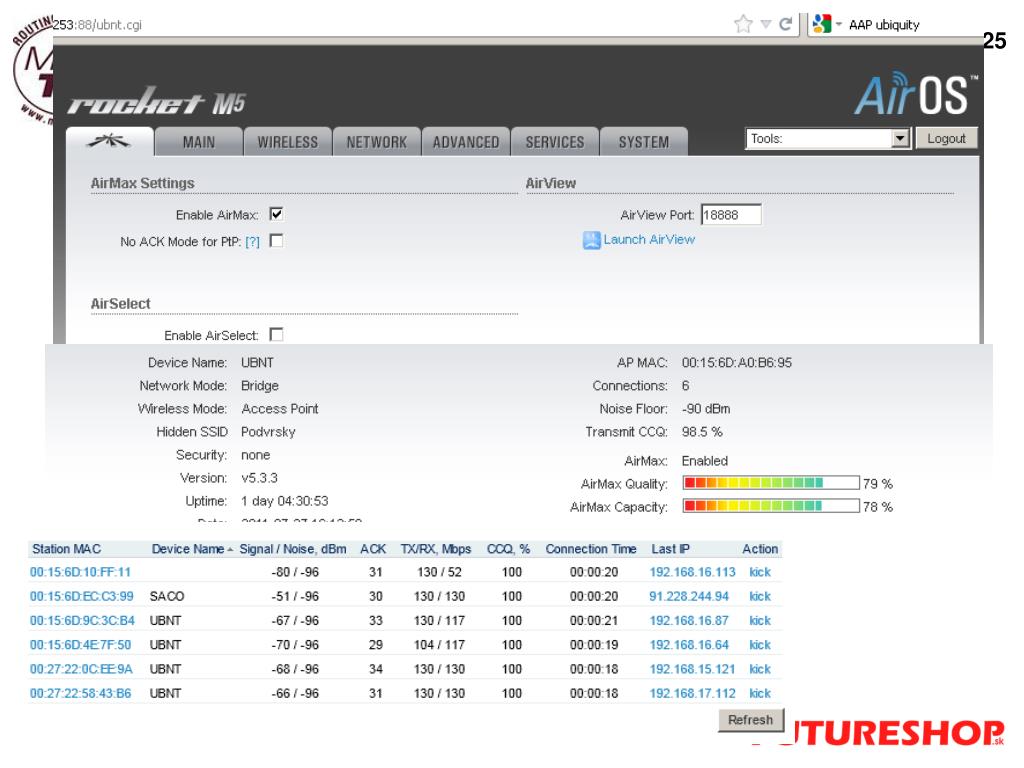Image resolution: width=1024 pixels, height=768 pixels.
Task: Kick the SACO station
Action: click(x=760, y=596)
